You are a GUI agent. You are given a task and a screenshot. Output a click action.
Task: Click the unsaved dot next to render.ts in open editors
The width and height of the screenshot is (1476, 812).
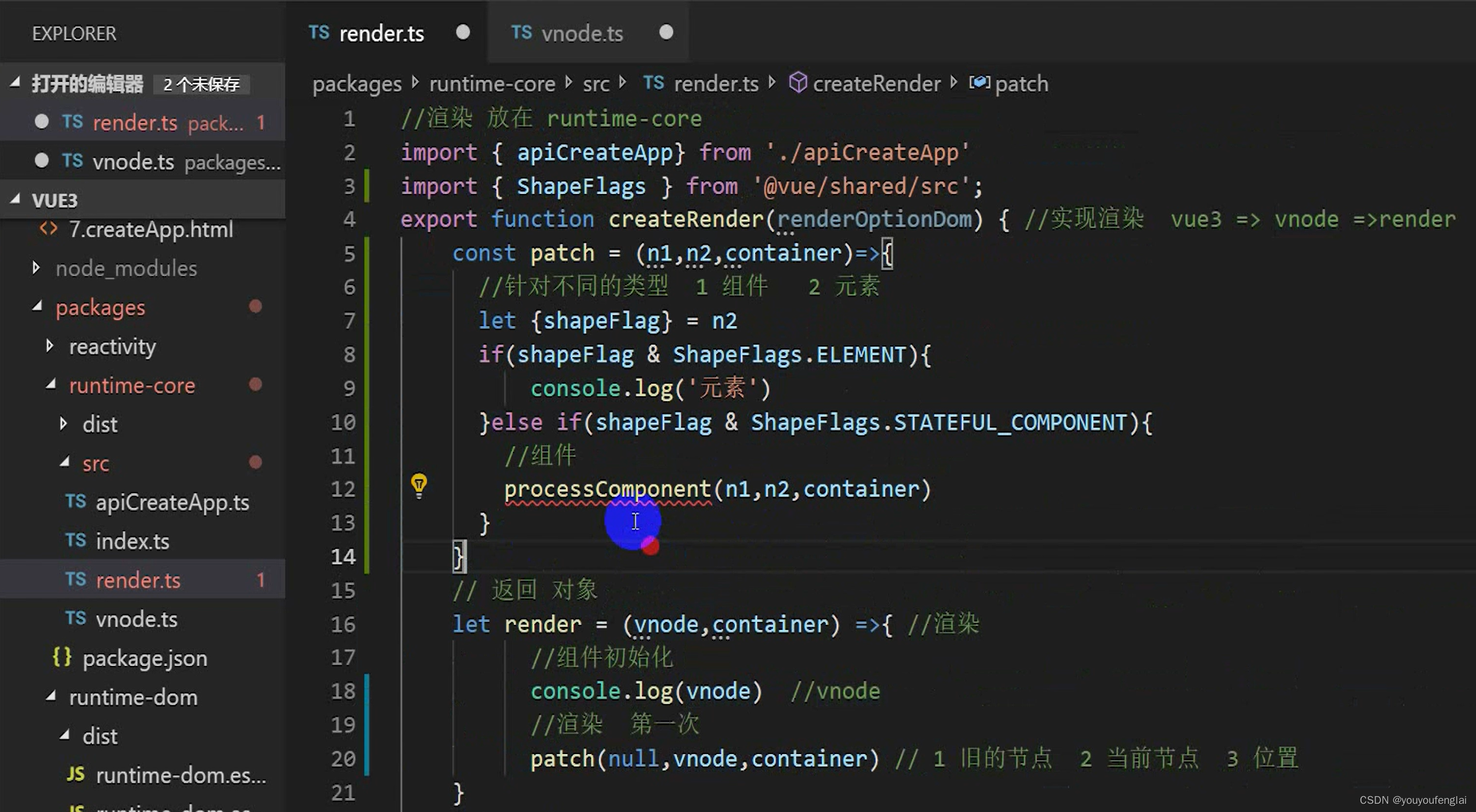tap(41, 122)
